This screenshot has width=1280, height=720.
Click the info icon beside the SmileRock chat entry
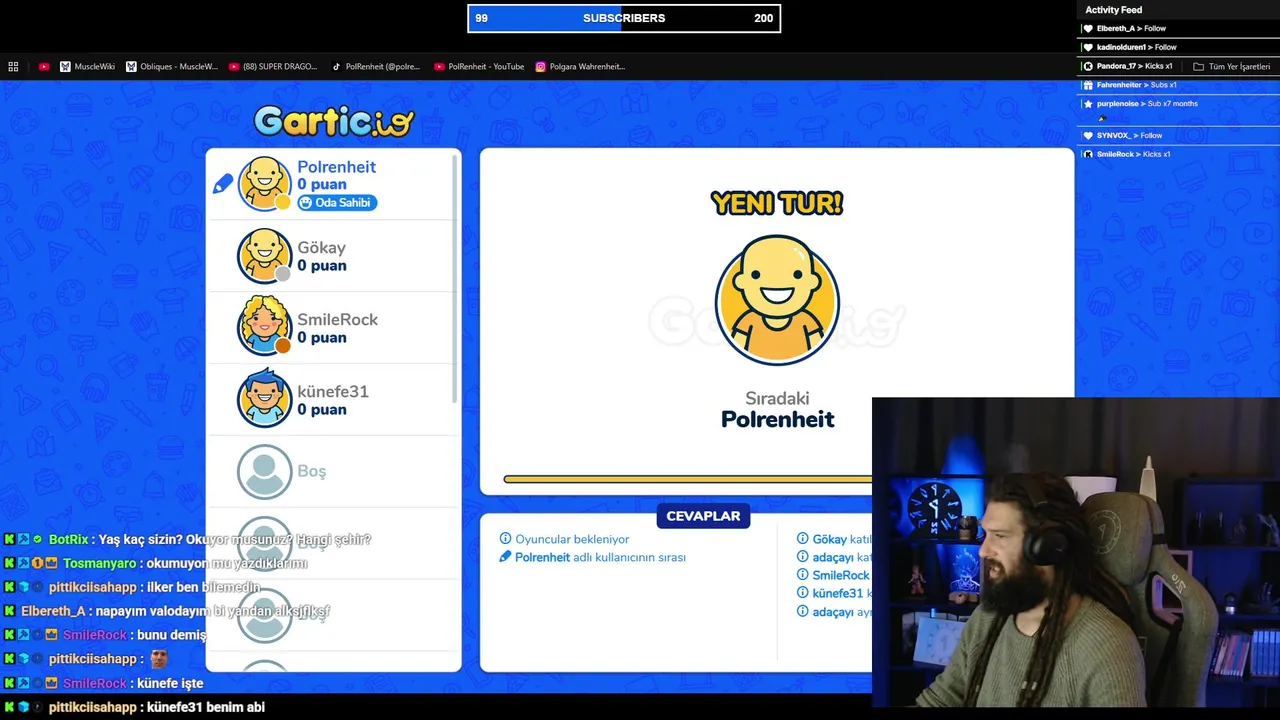[803, 575]
